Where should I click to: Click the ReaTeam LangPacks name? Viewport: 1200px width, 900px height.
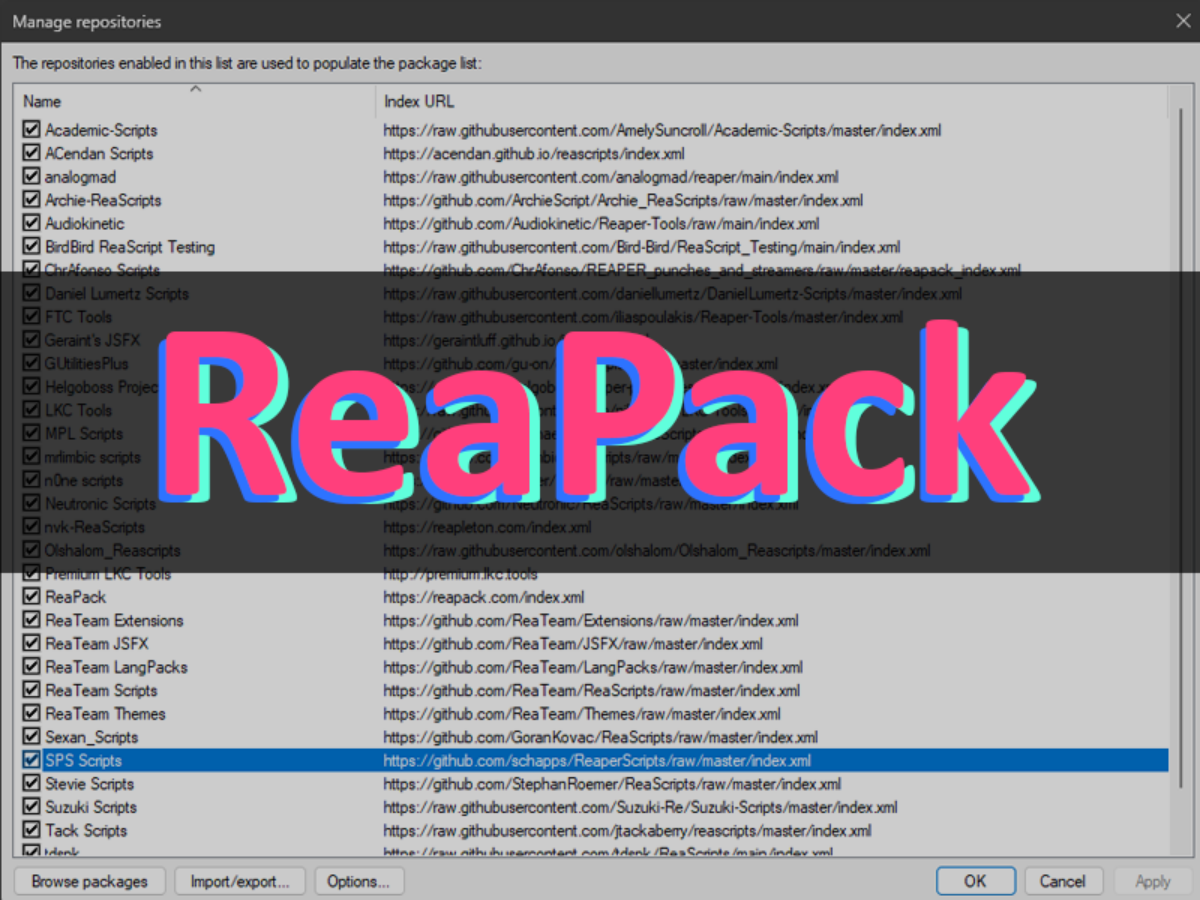[x=116, y=667]
